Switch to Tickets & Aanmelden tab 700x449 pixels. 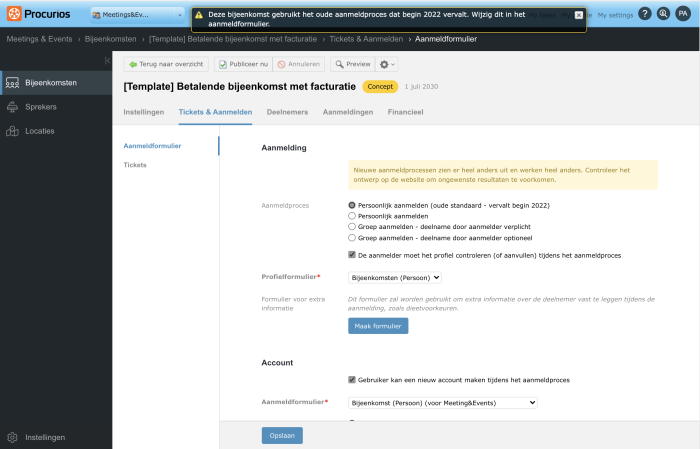click(x=215, y=112)
